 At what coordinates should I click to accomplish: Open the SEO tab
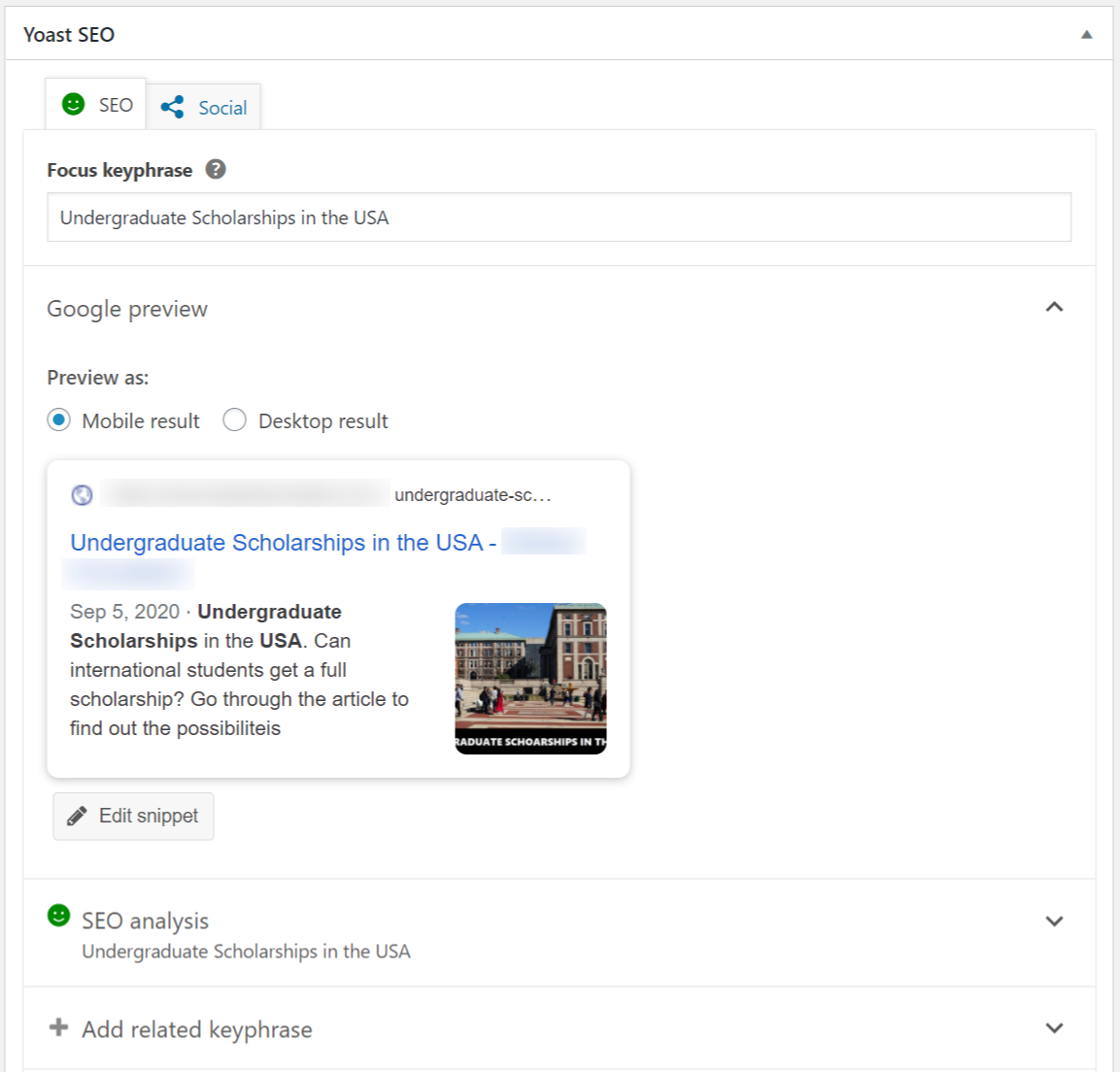(96, 104)
